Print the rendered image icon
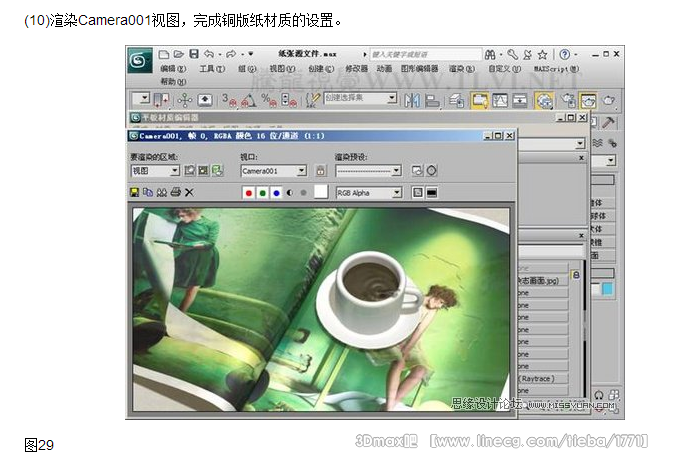The width and height of the screenshot is (677, 458). 175,193
